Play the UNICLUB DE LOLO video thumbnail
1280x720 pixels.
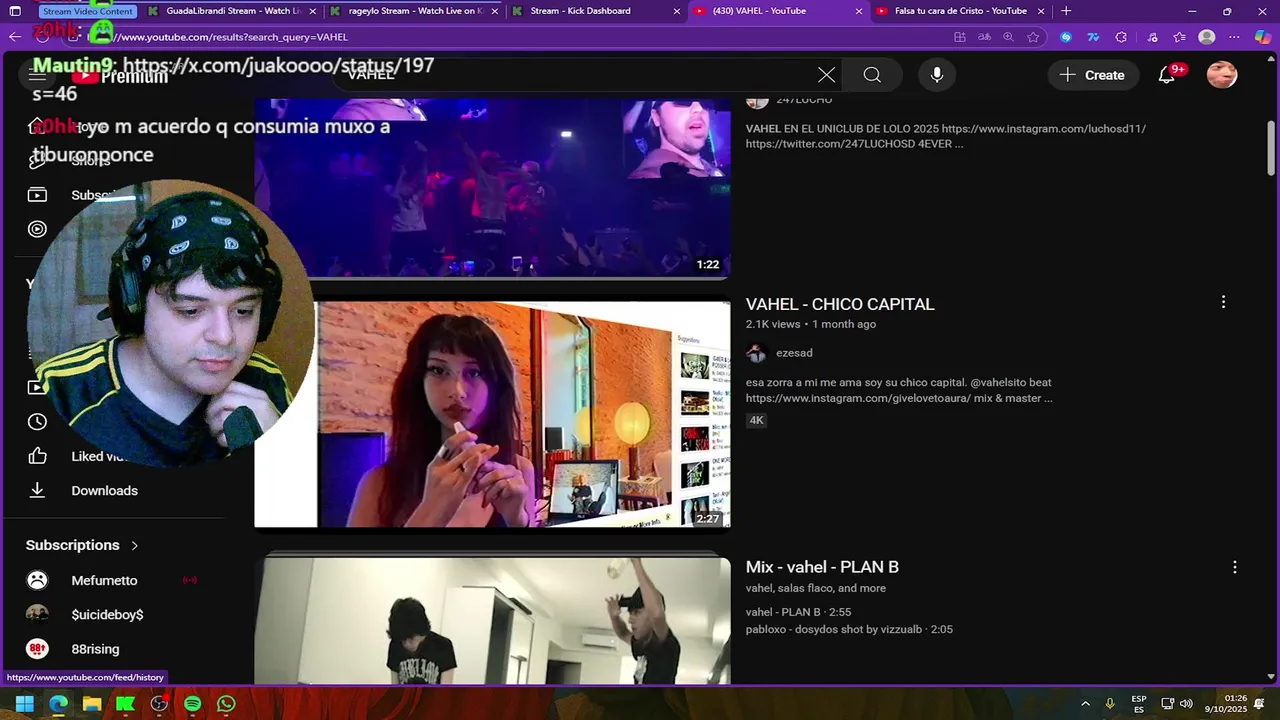(492, 187)
